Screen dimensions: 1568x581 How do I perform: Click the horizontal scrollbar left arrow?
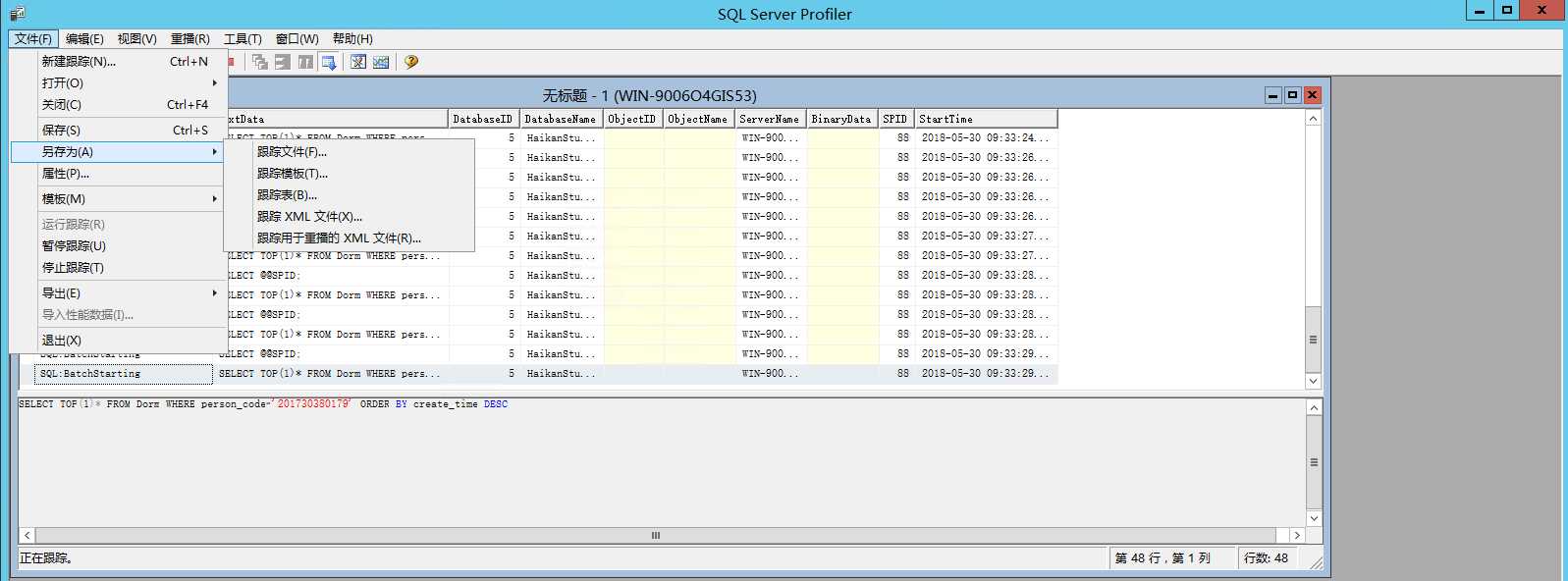pos(27,535)
